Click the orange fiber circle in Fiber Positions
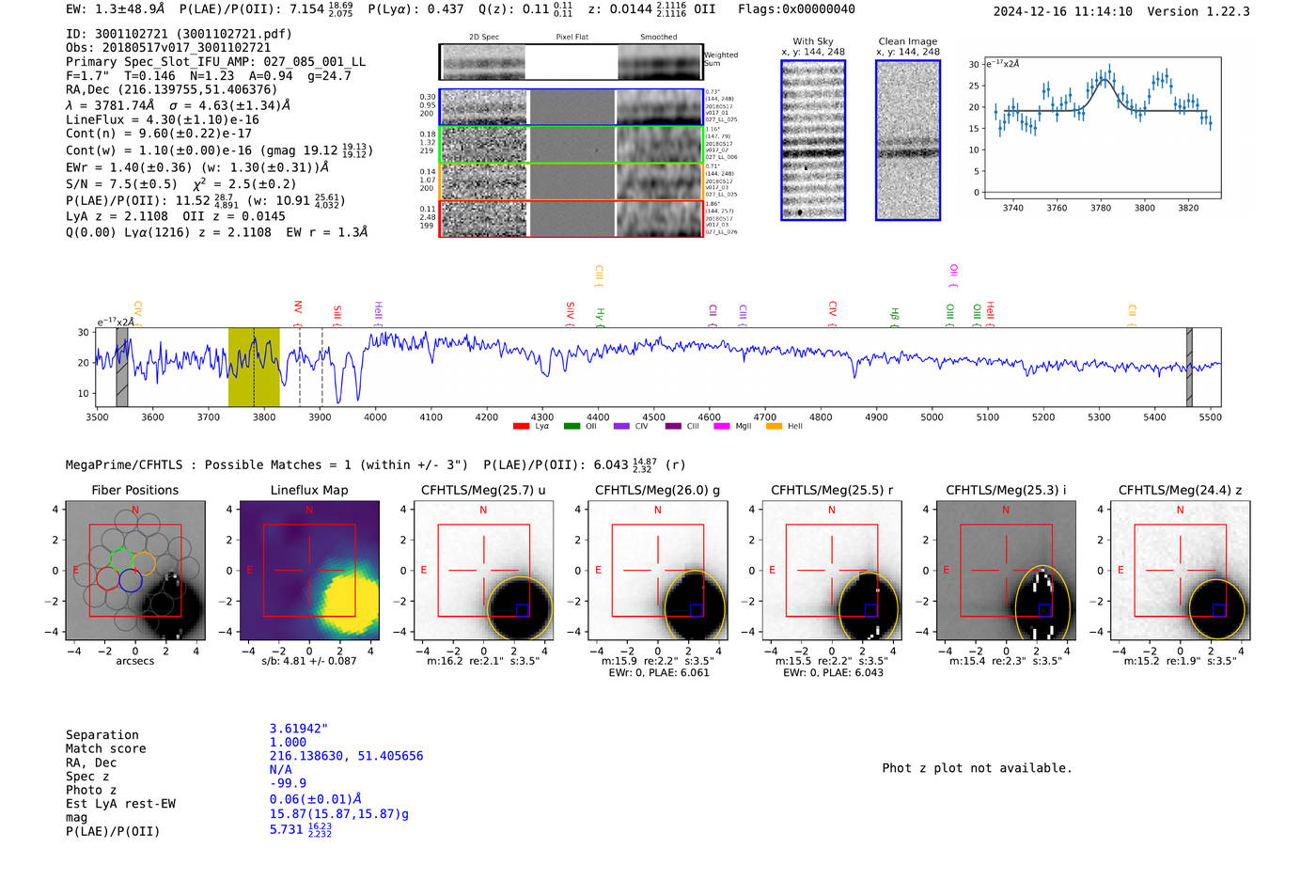This screenshot has width=1316, height=896. click(143, 563)
